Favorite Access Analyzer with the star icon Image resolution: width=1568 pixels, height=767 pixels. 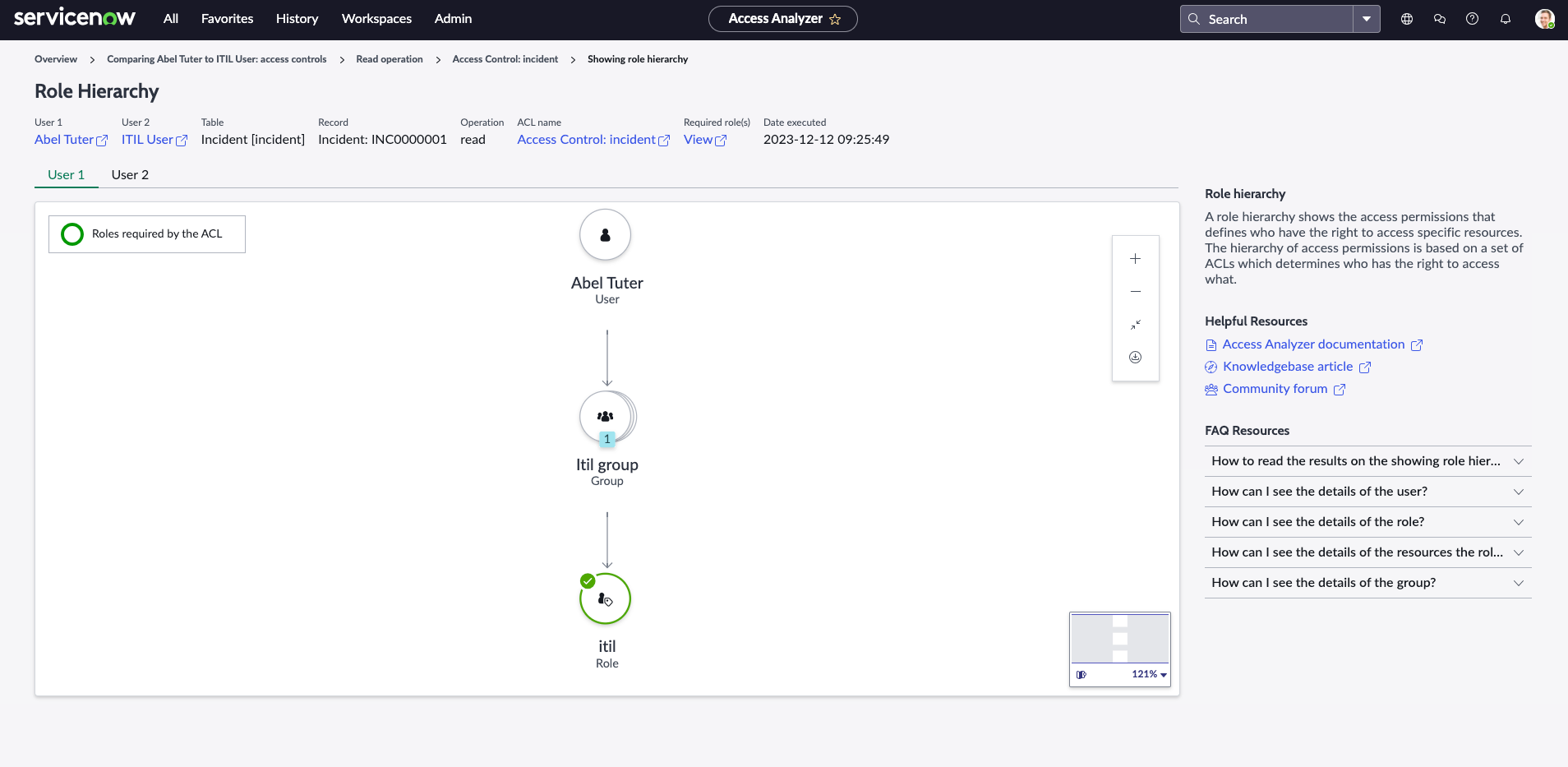click(835, 19)
